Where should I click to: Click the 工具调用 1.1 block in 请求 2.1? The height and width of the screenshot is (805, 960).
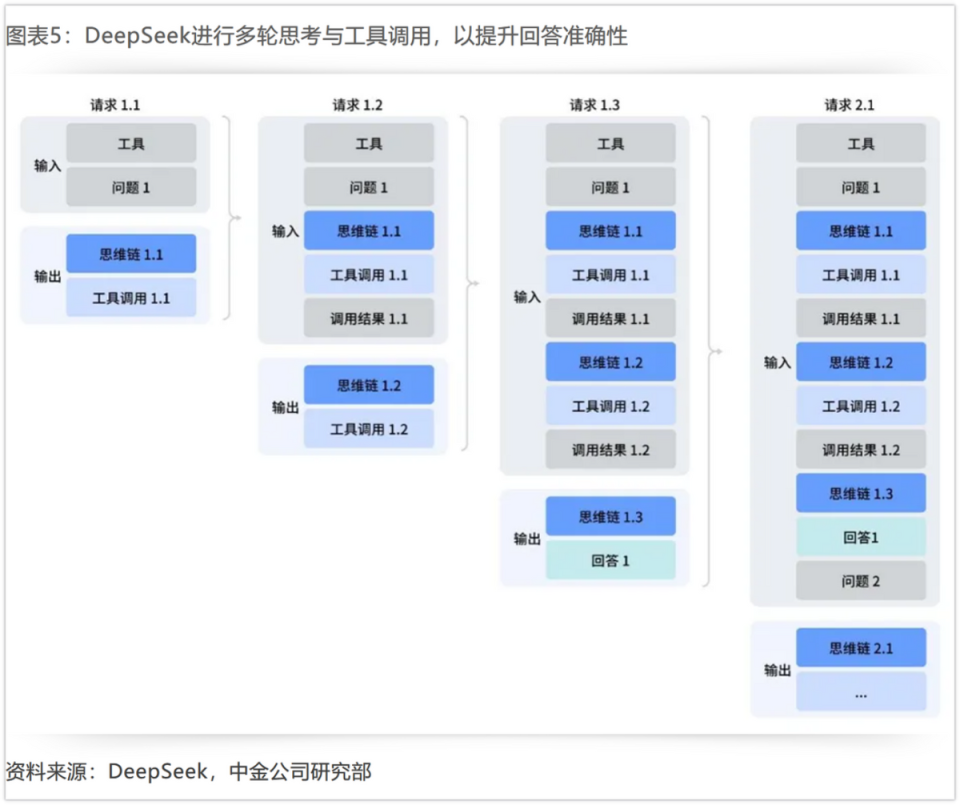point(861,275)
